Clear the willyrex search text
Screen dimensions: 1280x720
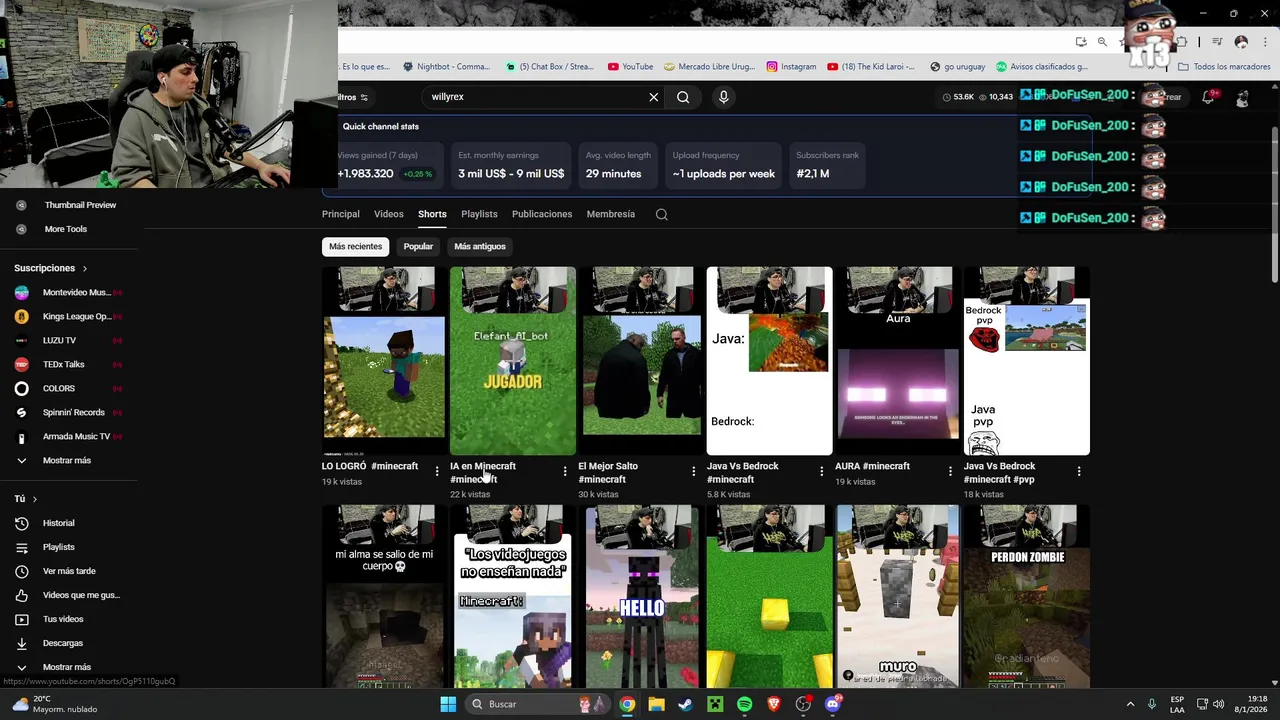[654, 97]
